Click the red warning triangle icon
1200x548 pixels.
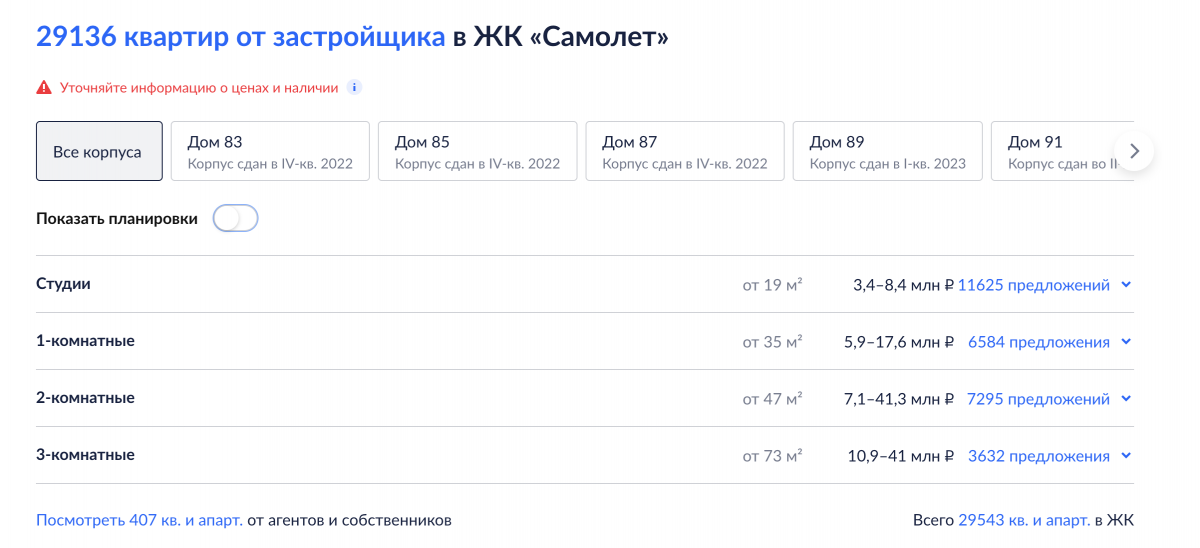pos(44,88)
